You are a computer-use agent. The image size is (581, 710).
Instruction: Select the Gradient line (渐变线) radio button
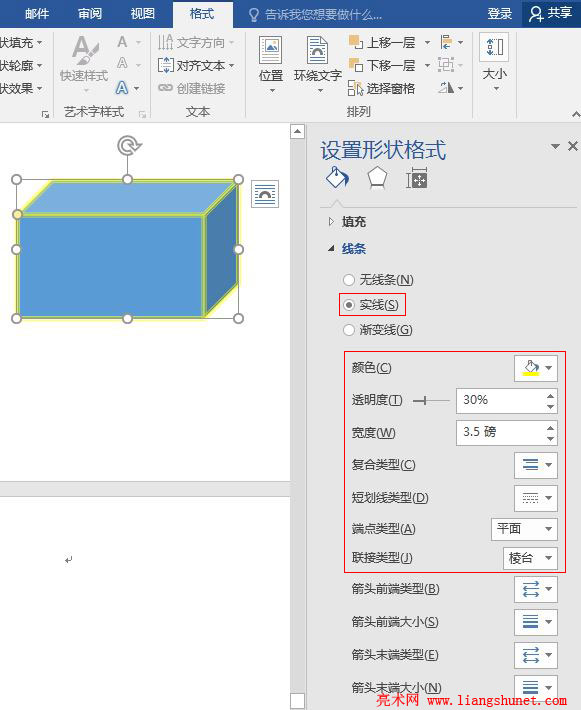[349, 330]
